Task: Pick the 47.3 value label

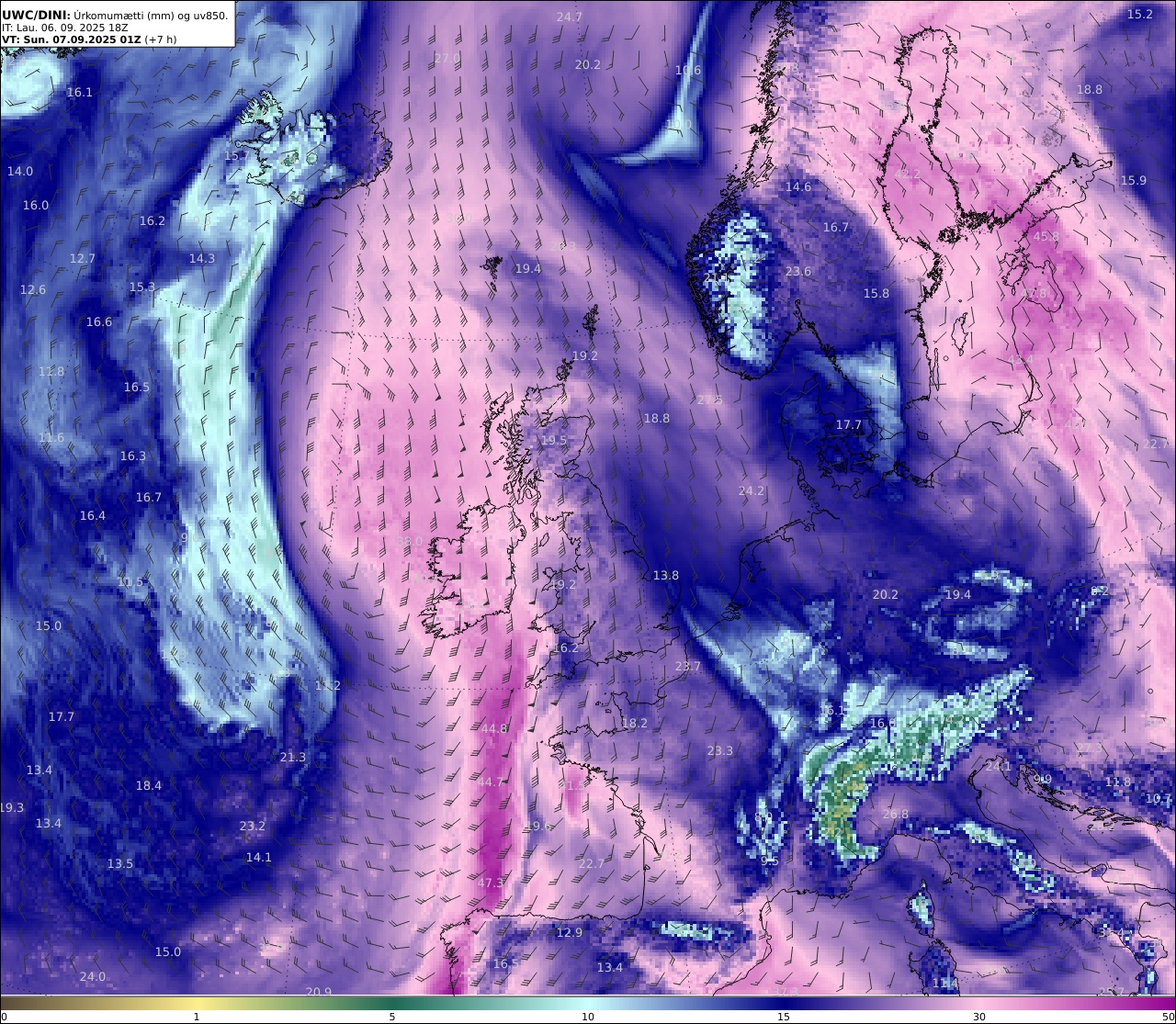Action: tap(491, 883)
